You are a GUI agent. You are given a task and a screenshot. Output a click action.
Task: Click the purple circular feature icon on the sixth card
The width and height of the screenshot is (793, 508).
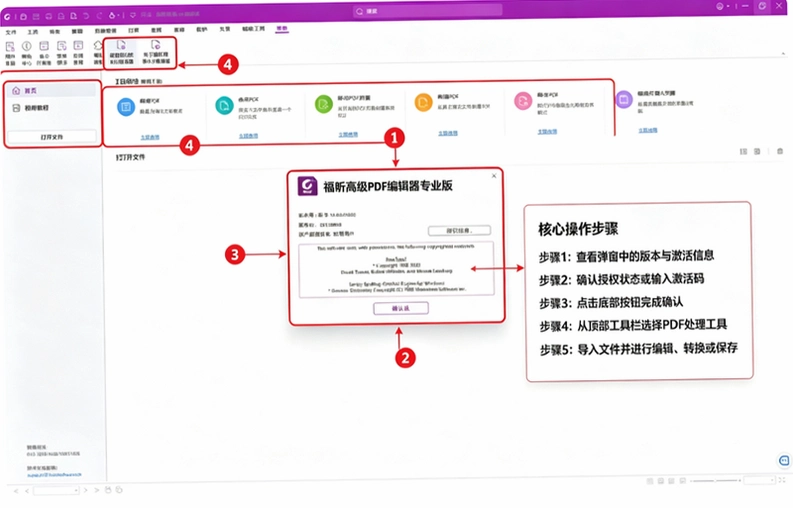pyautogui.click(x=624, y=99)
